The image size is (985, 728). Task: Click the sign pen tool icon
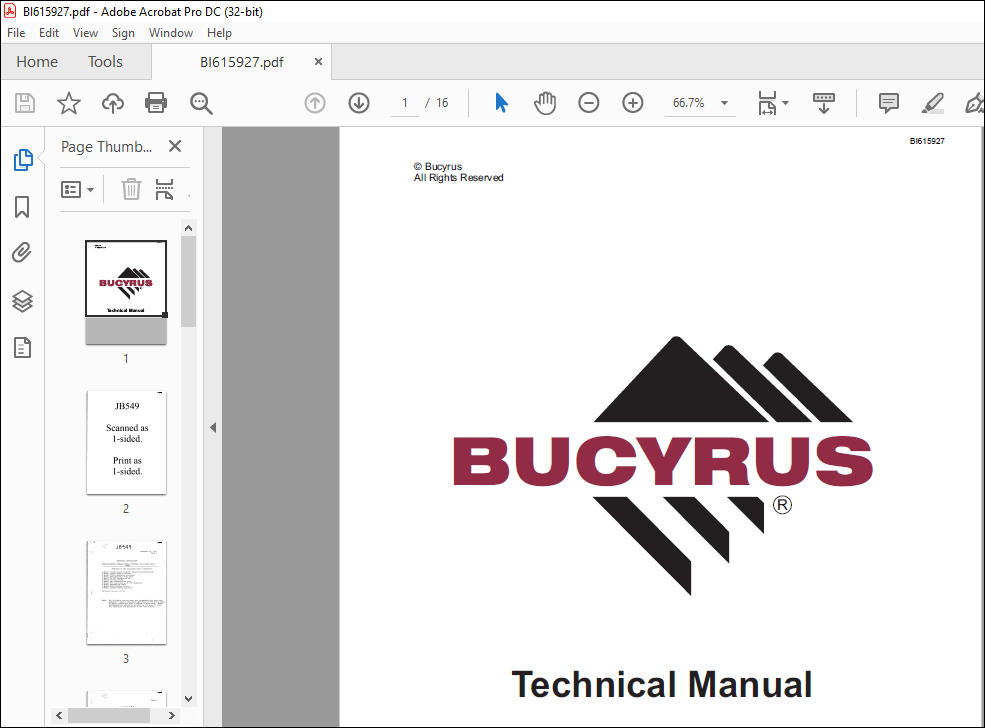coord(974,103)
